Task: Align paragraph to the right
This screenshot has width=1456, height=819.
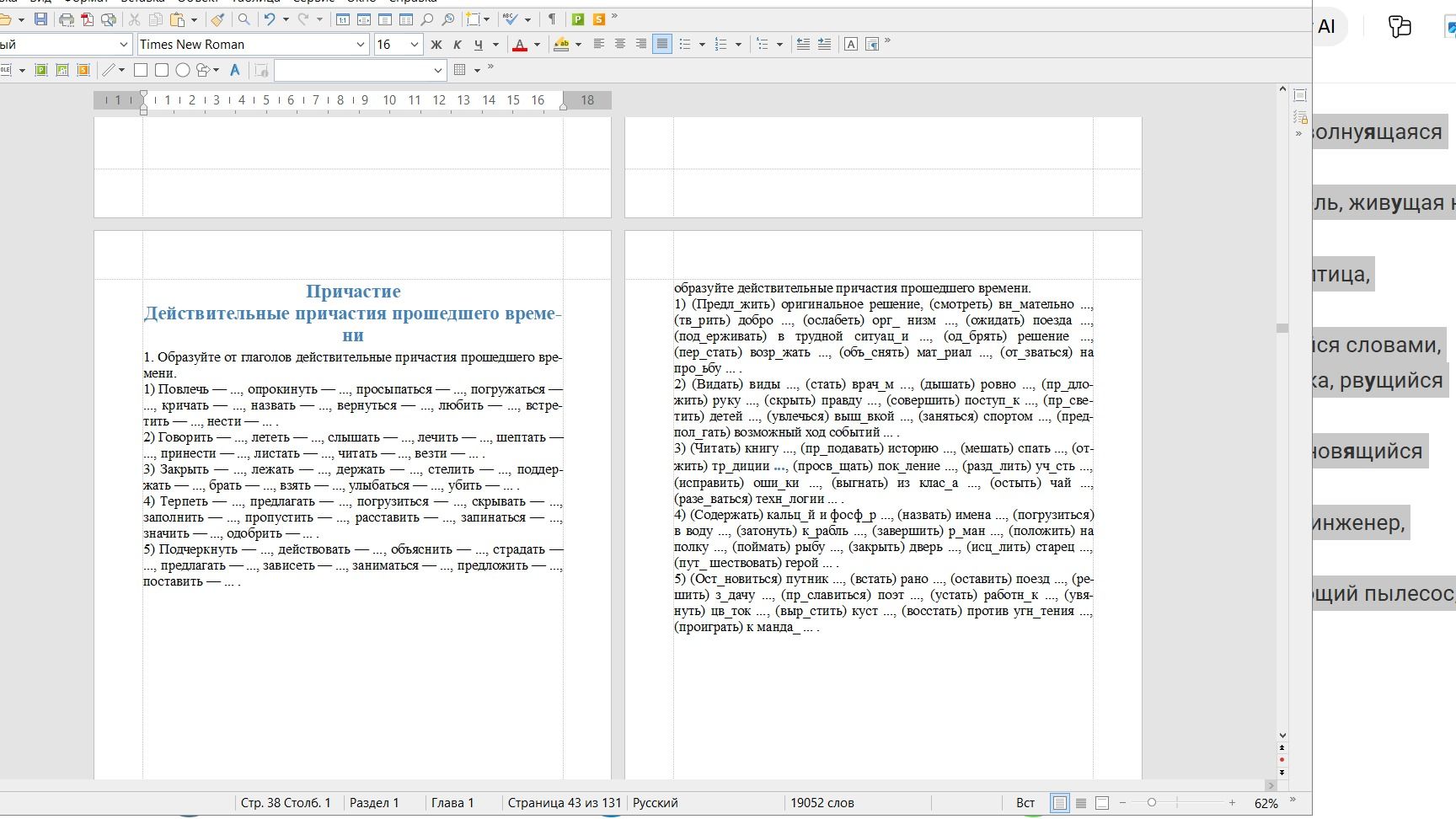Action: pyautogui.click(x=641, y=45)
